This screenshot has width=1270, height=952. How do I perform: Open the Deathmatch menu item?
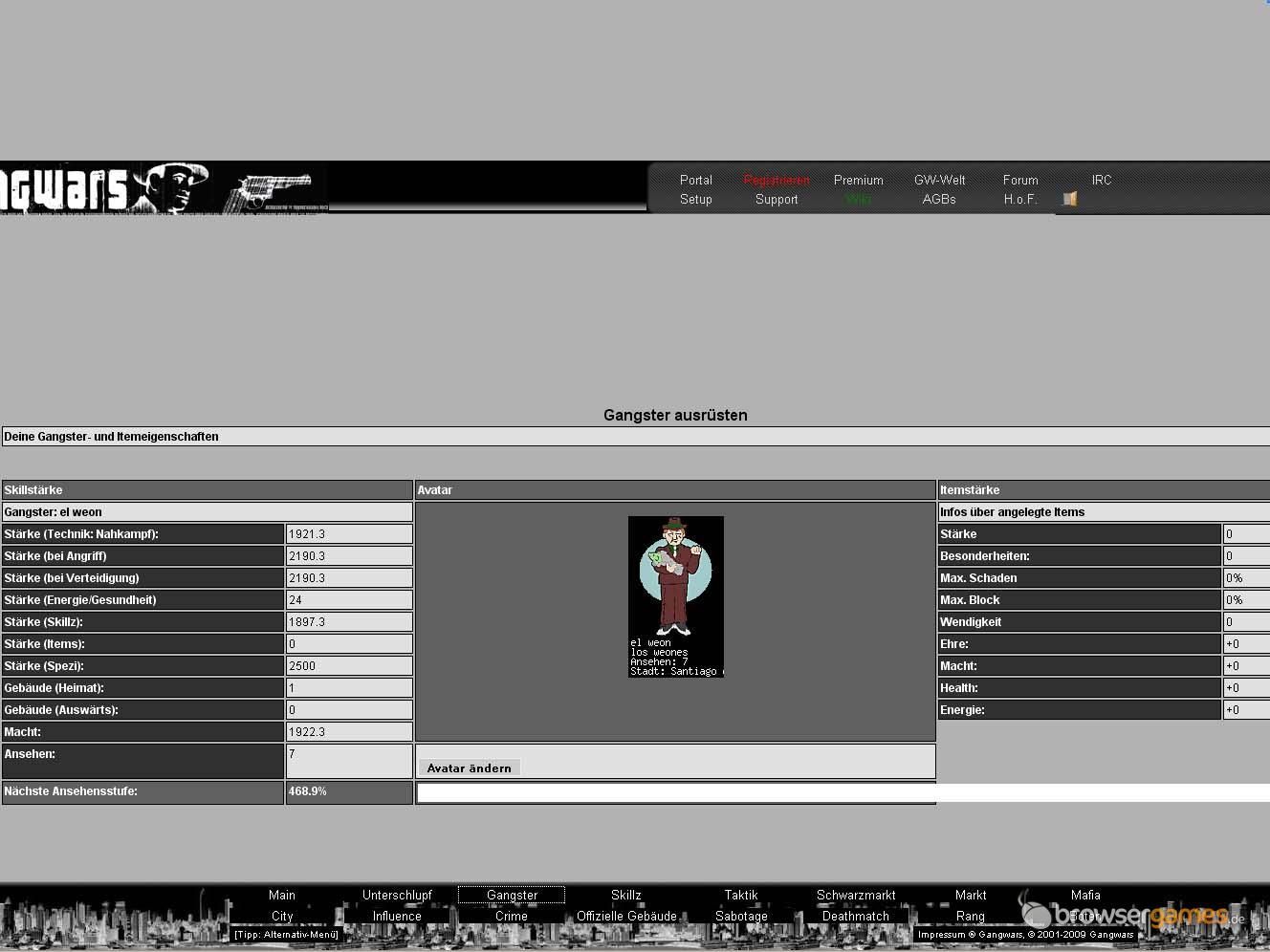[x=856, y=916]
